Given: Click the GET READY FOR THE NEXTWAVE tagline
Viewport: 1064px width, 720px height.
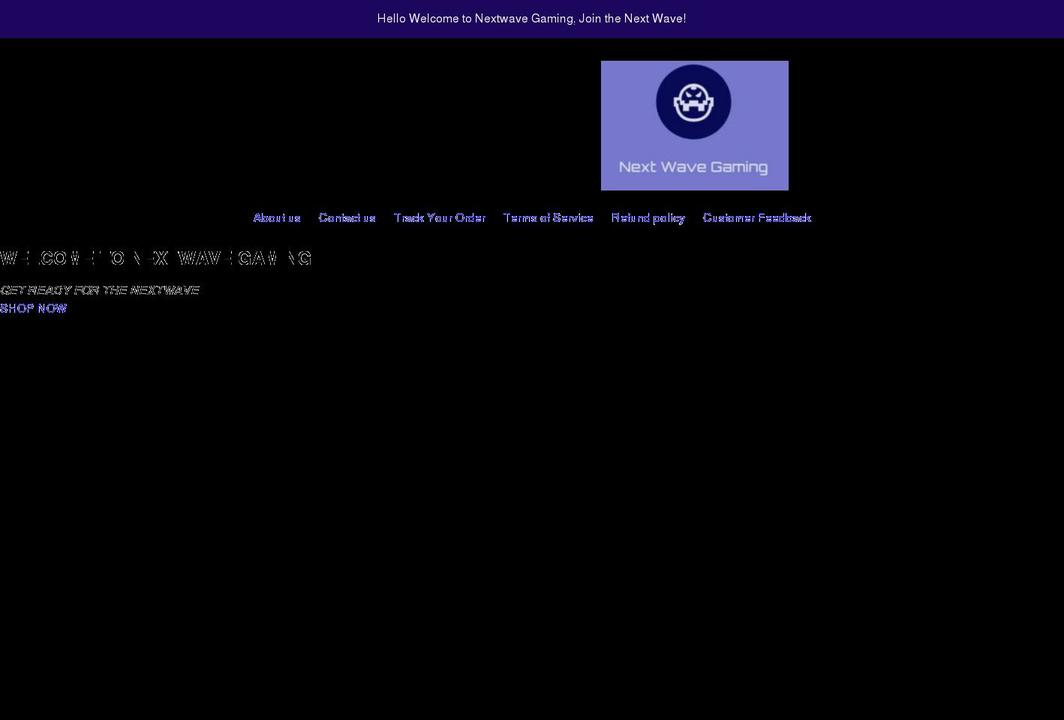Looking at the screenshot, I should pyautogui.click(x=100, y=288).
